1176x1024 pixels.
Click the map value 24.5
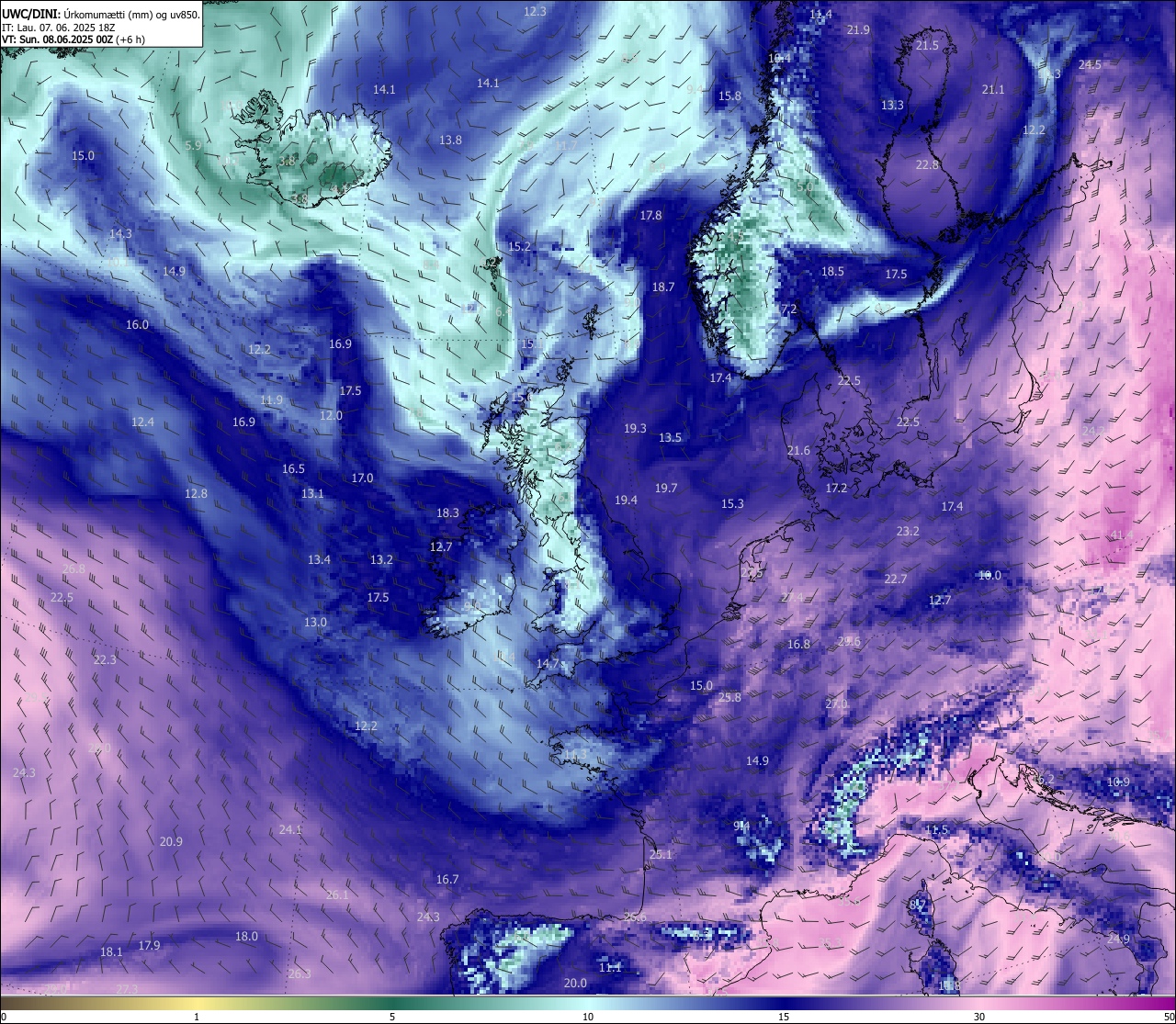coord(1090,64)
